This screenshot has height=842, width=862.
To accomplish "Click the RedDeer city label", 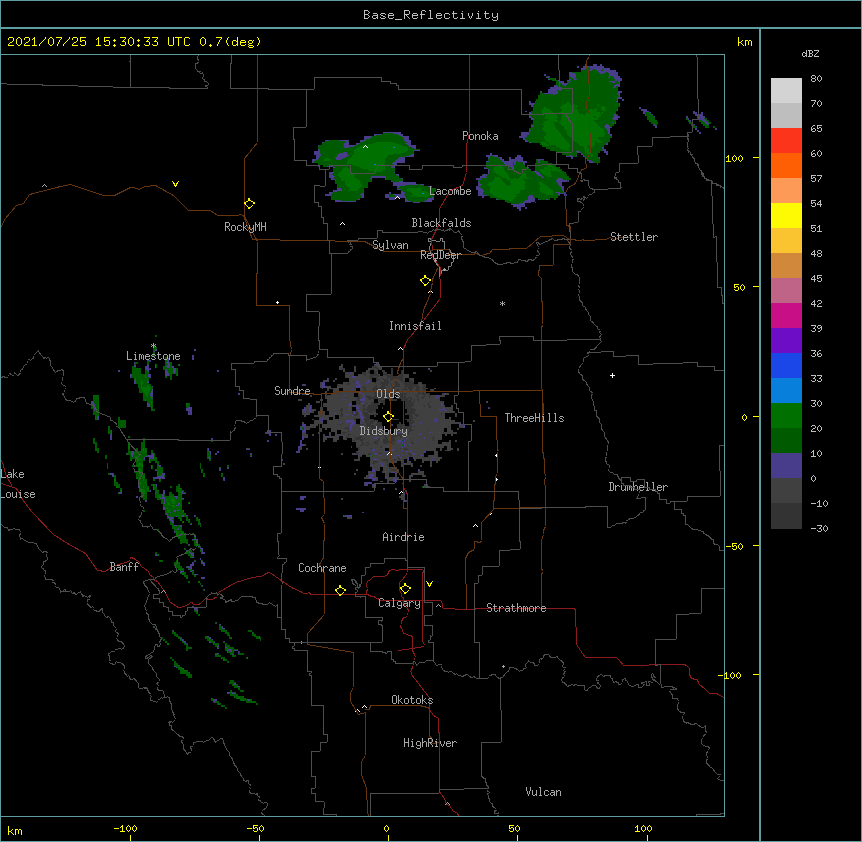I will [x=440, y=255].
